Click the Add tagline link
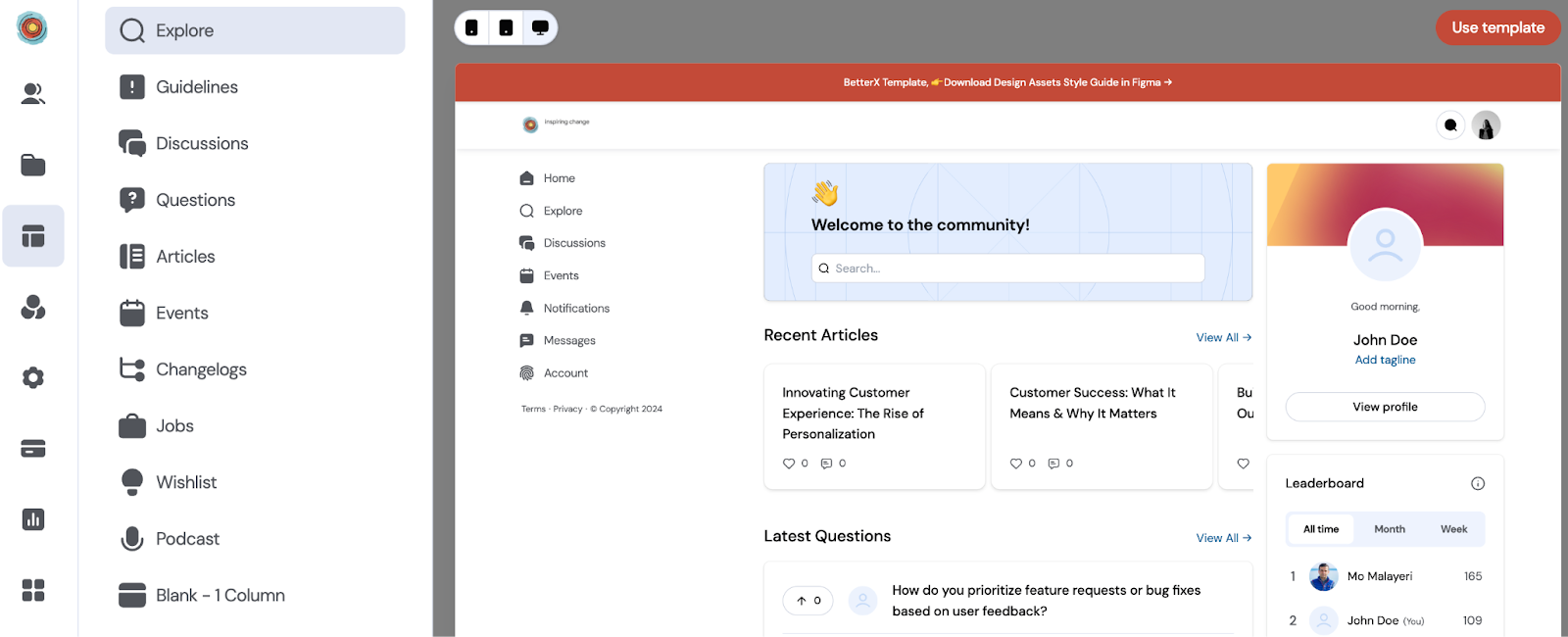 1385,360
